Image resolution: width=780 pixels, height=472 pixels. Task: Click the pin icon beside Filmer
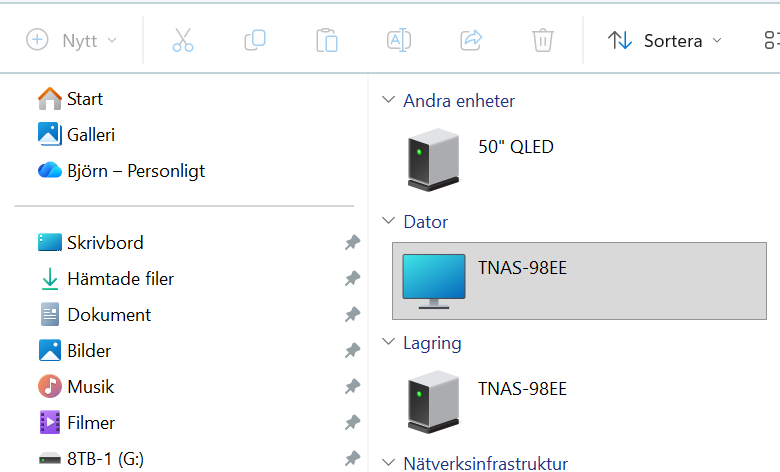click(352, 423)
